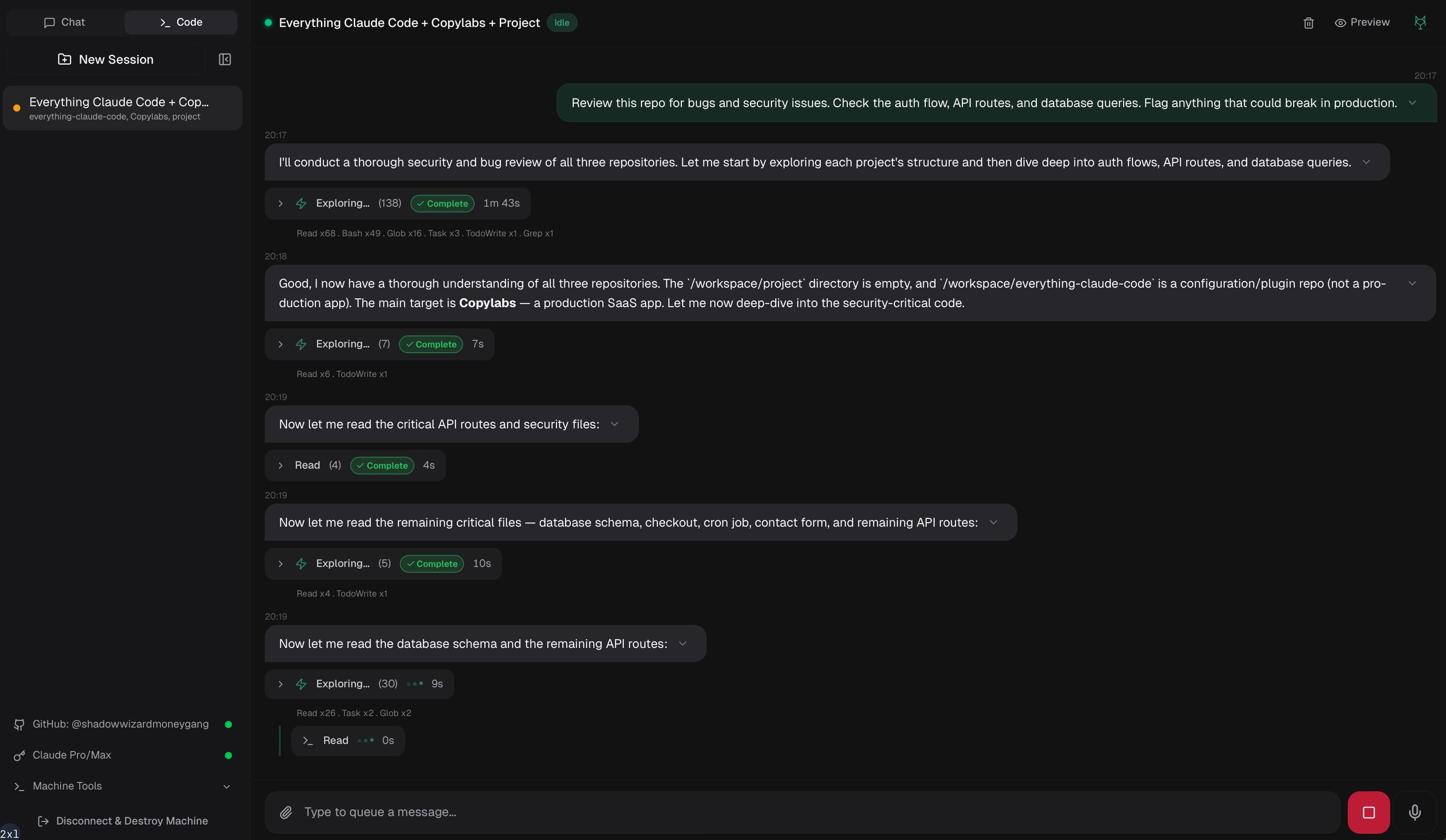Click the Claude Pro/Max key icon
1446x840 pixels.
coord(19,755)
